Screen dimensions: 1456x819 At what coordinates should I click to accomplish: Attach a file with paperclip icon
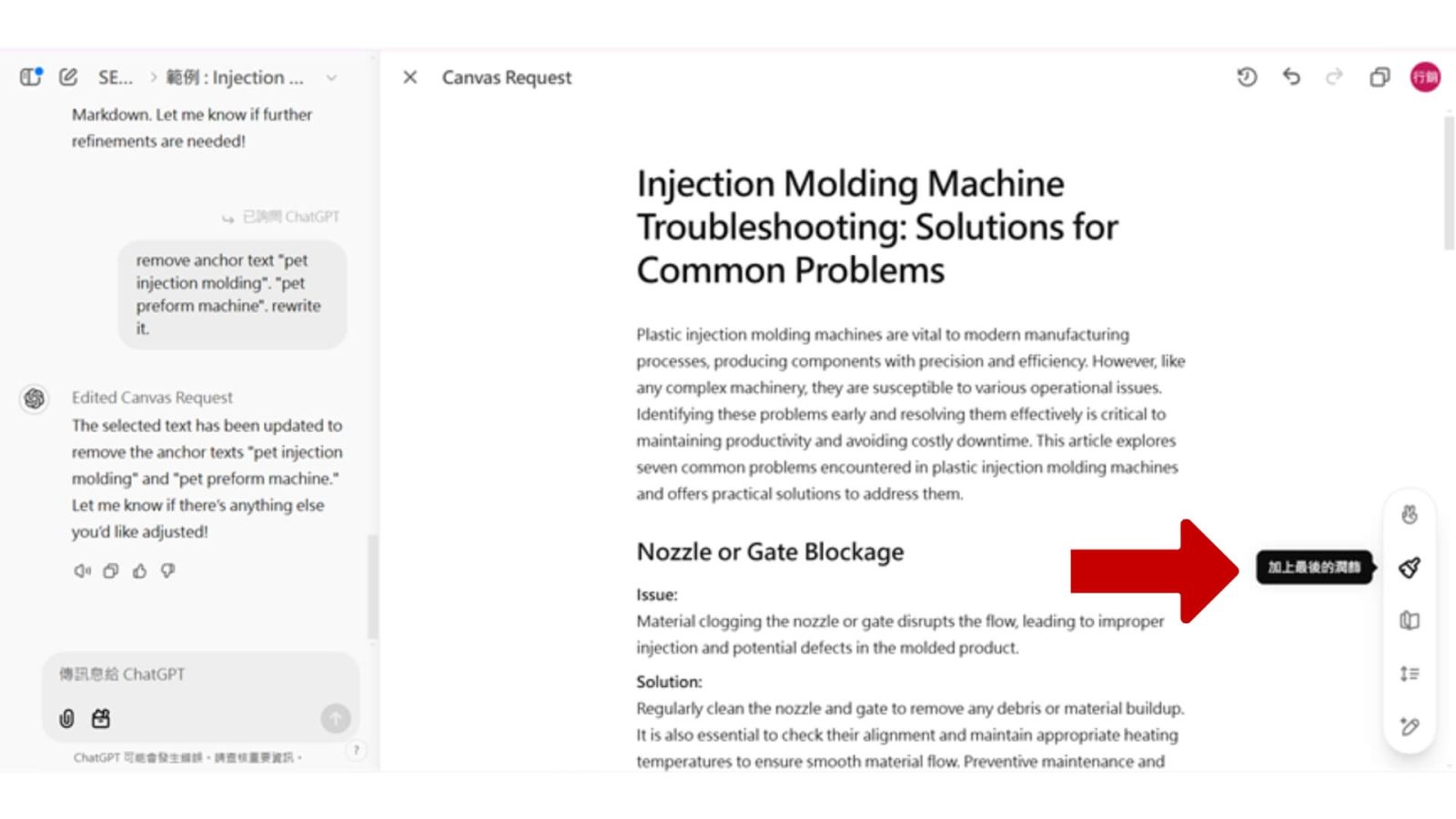[x=66, y=719]
